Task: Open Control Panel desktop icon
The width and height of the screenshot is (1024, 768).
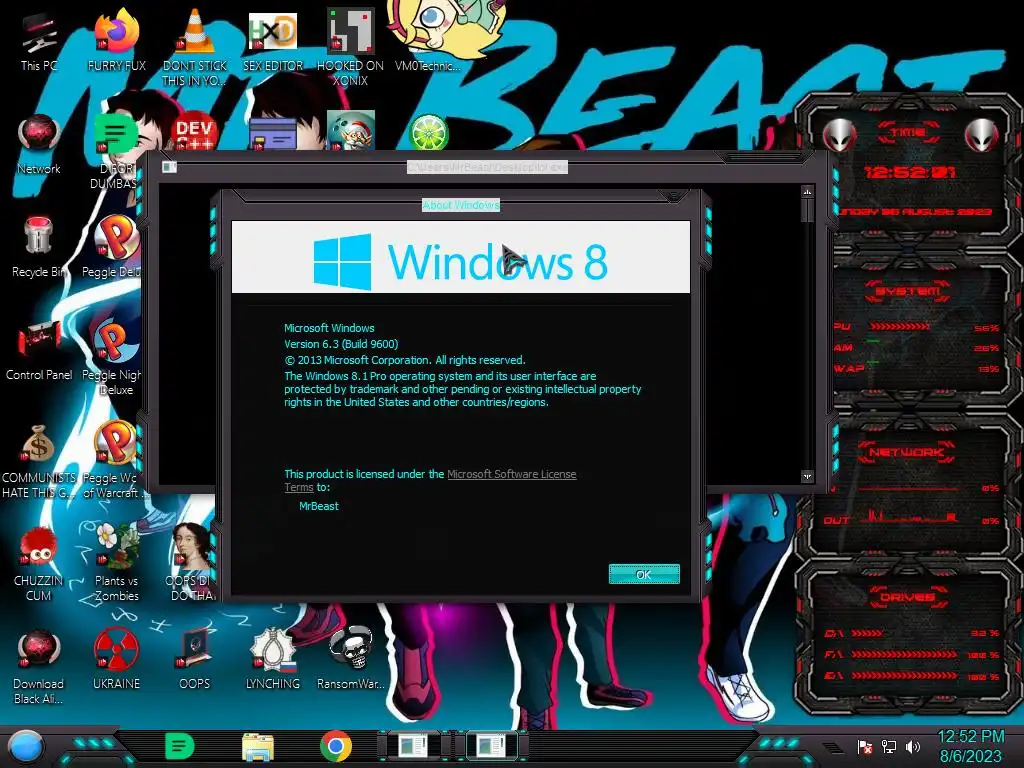Action: click(39, 350)
